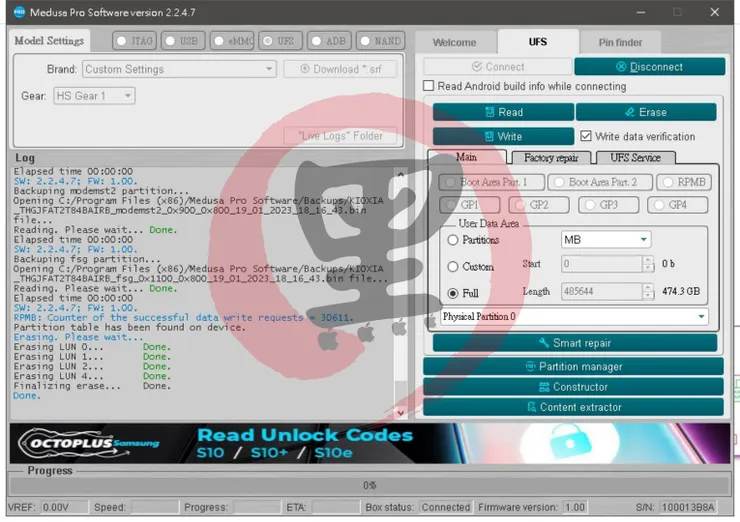Click the Smart repair button

[575, 343]
